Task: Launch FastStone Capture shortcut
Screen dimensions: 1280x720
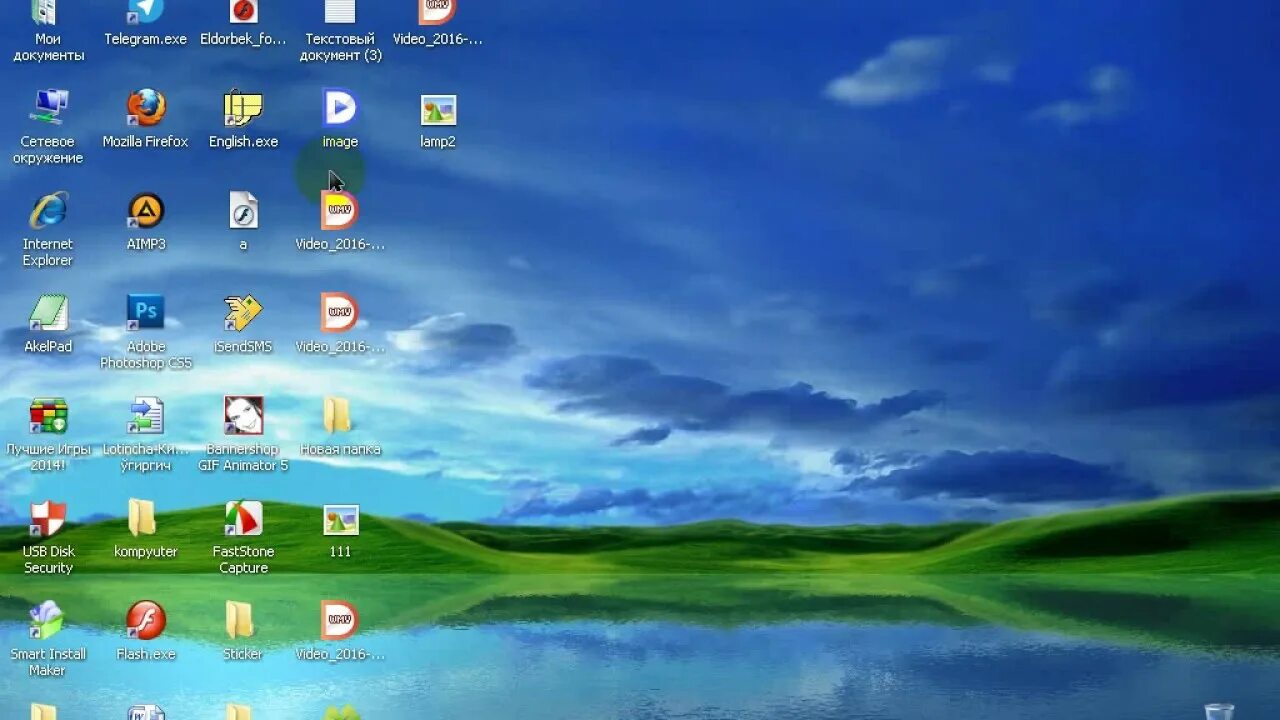Action: 243,537
